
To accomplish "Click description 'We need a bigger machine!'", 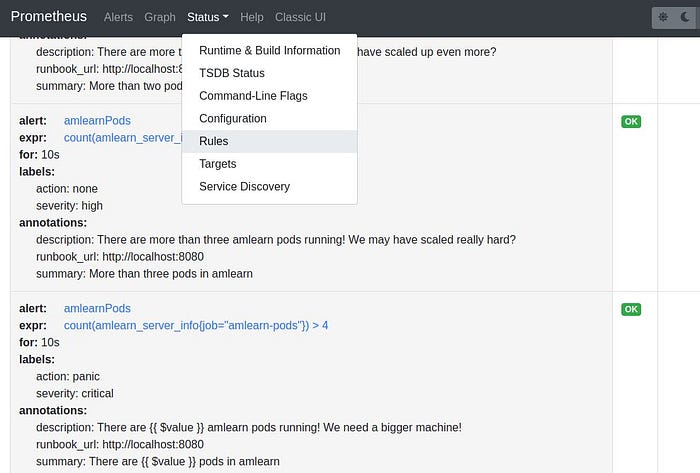I will [x=249, y=427].
